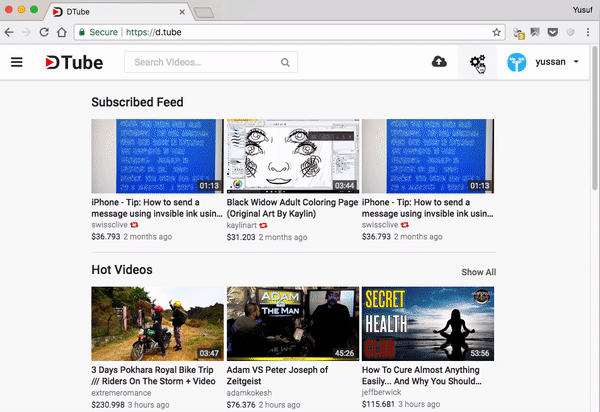
Task: Open kaylinart channel link
Action: tap(241, 225)
